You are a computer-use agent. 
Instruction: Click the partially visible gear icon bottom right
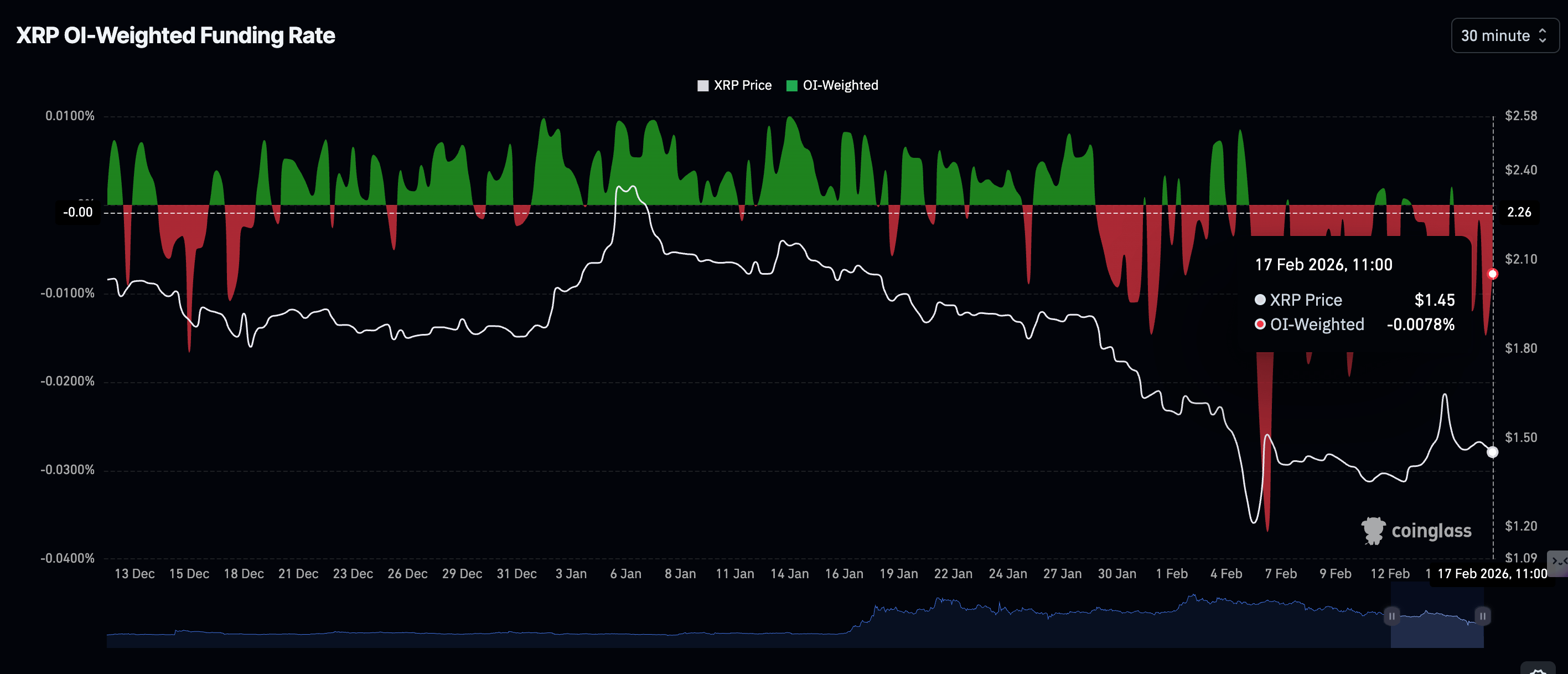point(1538,669)
